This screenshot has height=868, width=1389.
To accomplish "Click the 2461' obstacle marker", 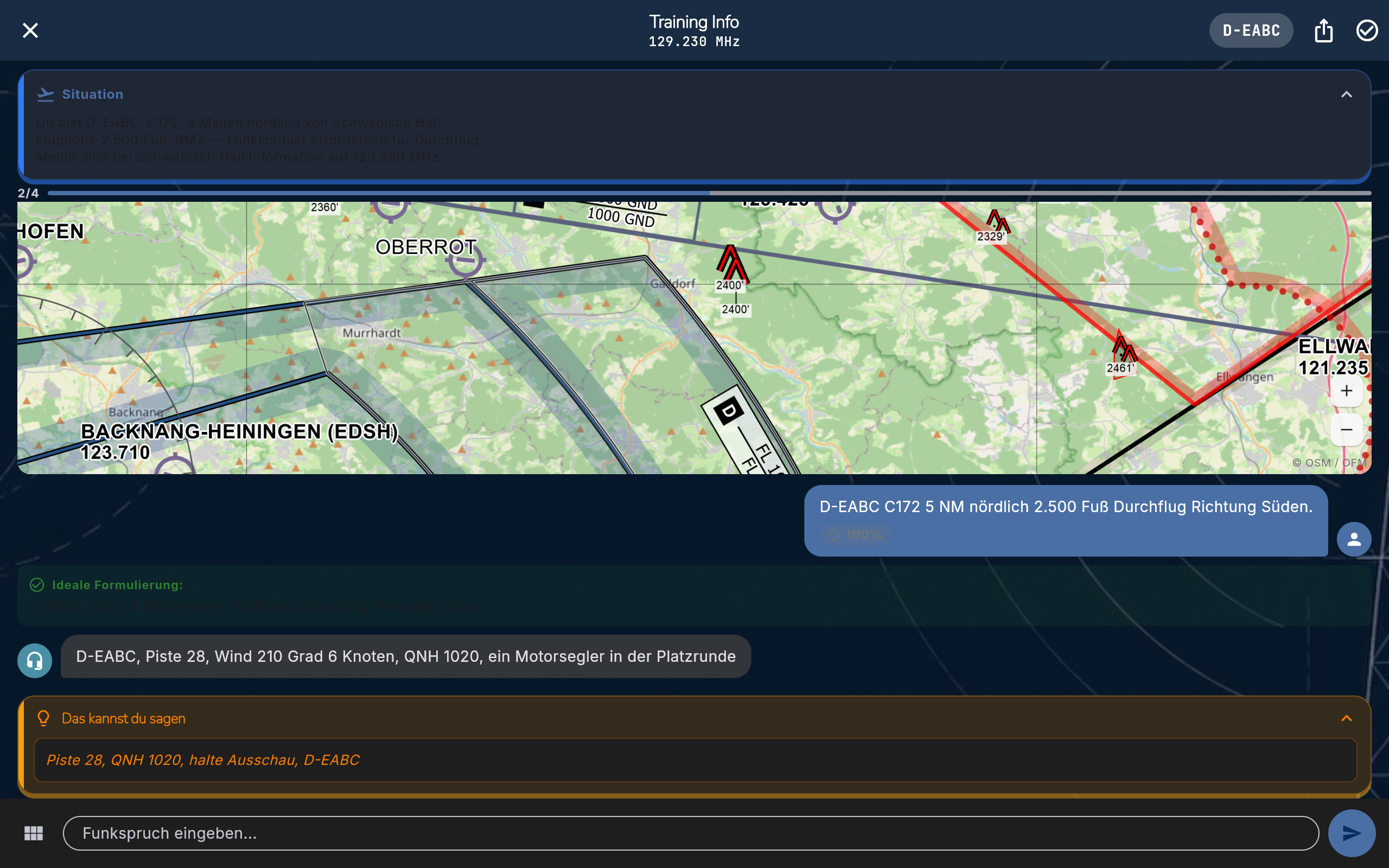I will [x=1121, y=354].
